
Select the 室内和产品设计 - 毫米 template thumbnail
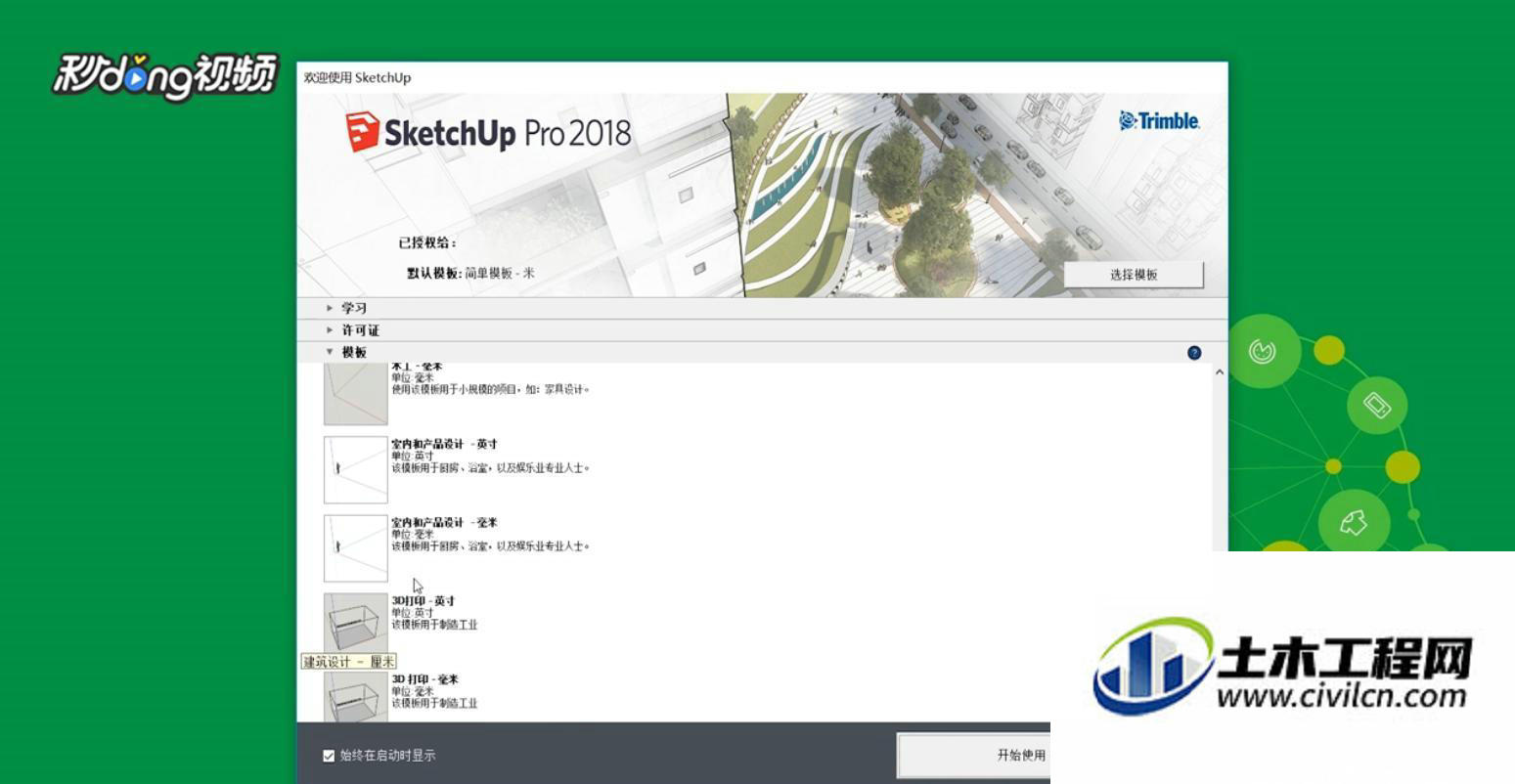click(x=356, y=548)
